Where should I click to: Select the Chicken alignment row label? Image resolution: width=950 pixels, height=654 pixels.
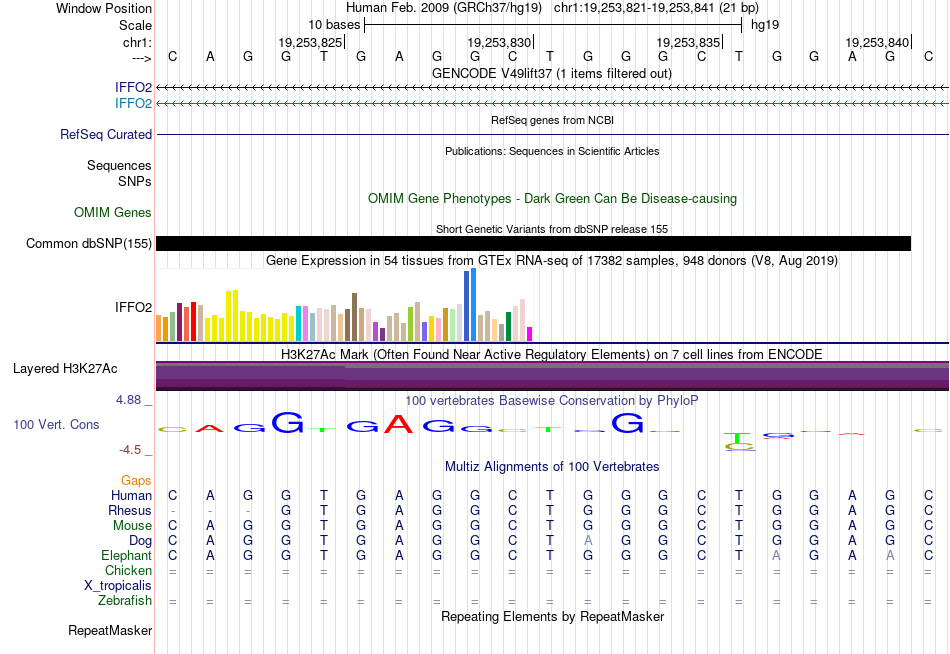point(128,570)
